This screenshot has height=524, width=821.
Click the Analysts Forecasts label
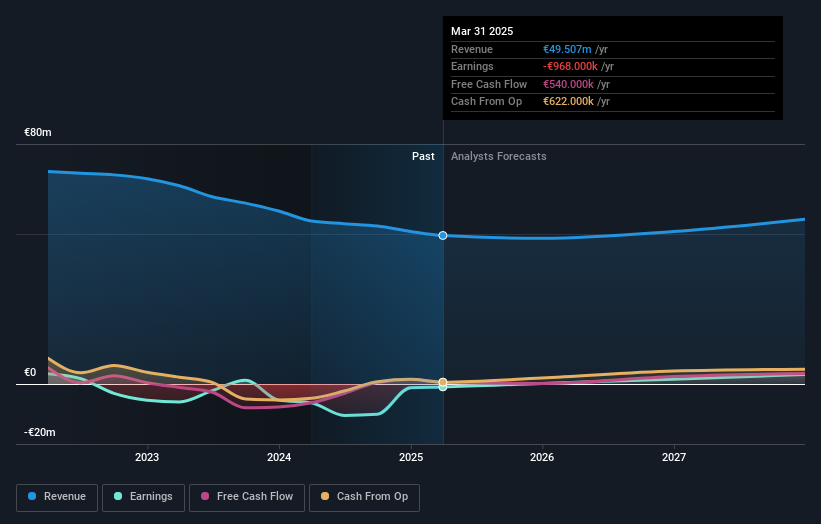tap(498, 157)
